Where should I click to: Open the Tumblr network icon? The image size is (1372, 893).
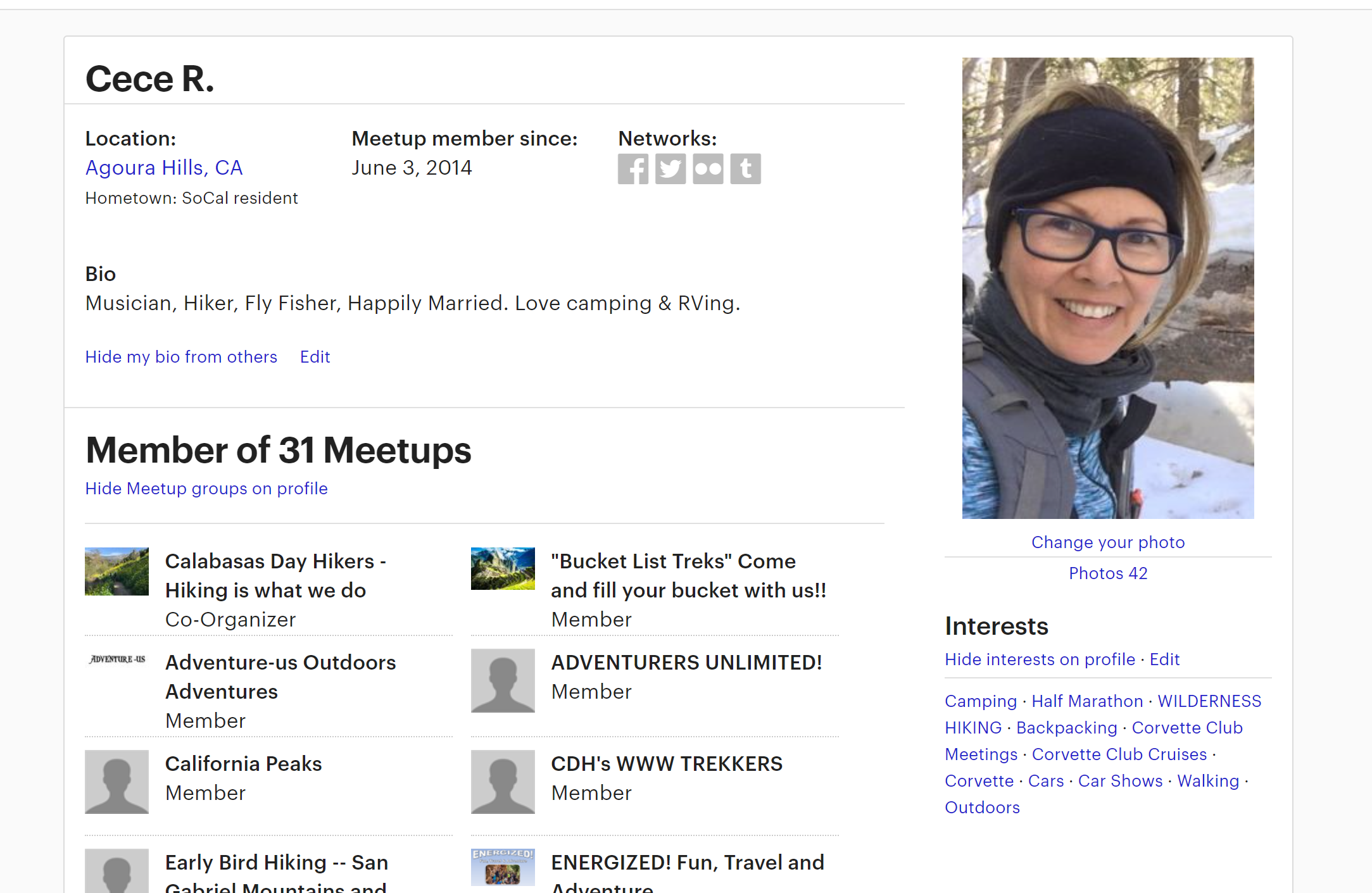click(745, 169)
